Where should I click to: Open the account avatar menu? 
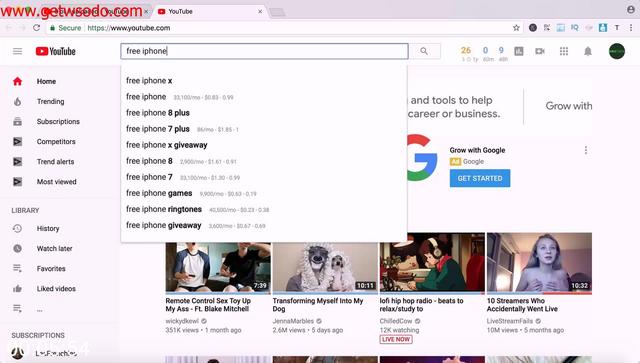617,51
